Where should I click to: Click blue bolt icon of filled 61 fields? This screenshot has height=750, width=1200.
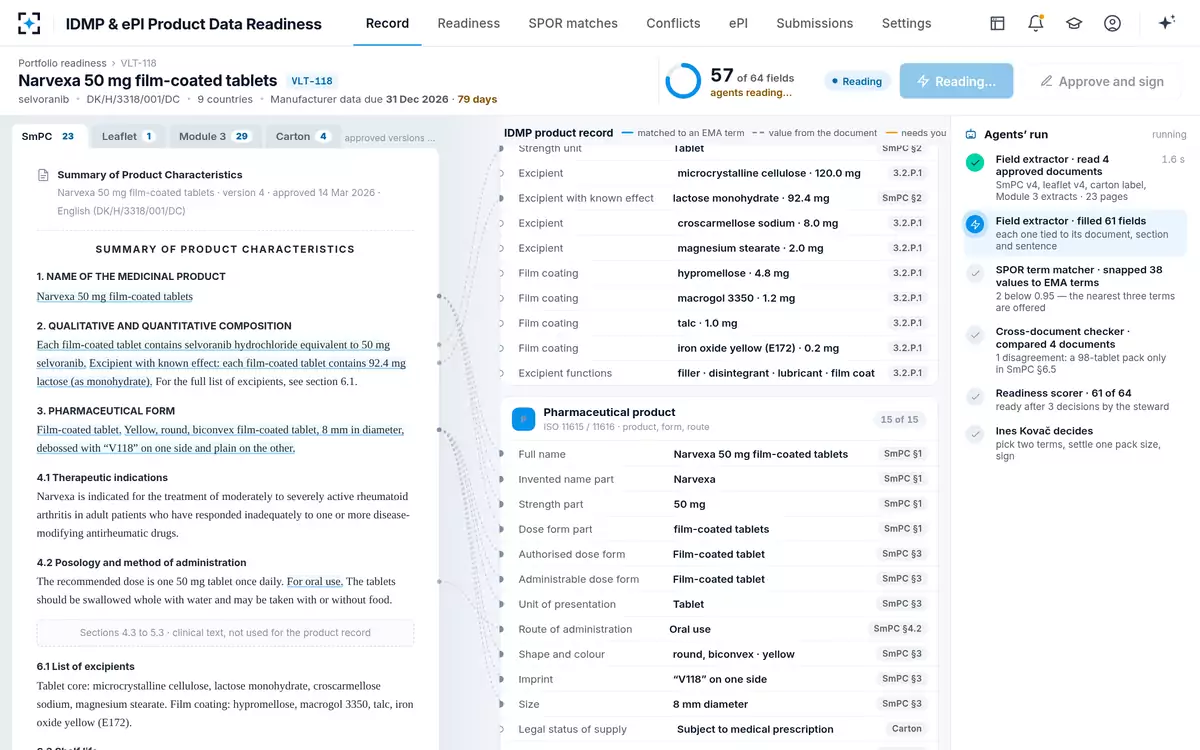[x=975, y=225]
